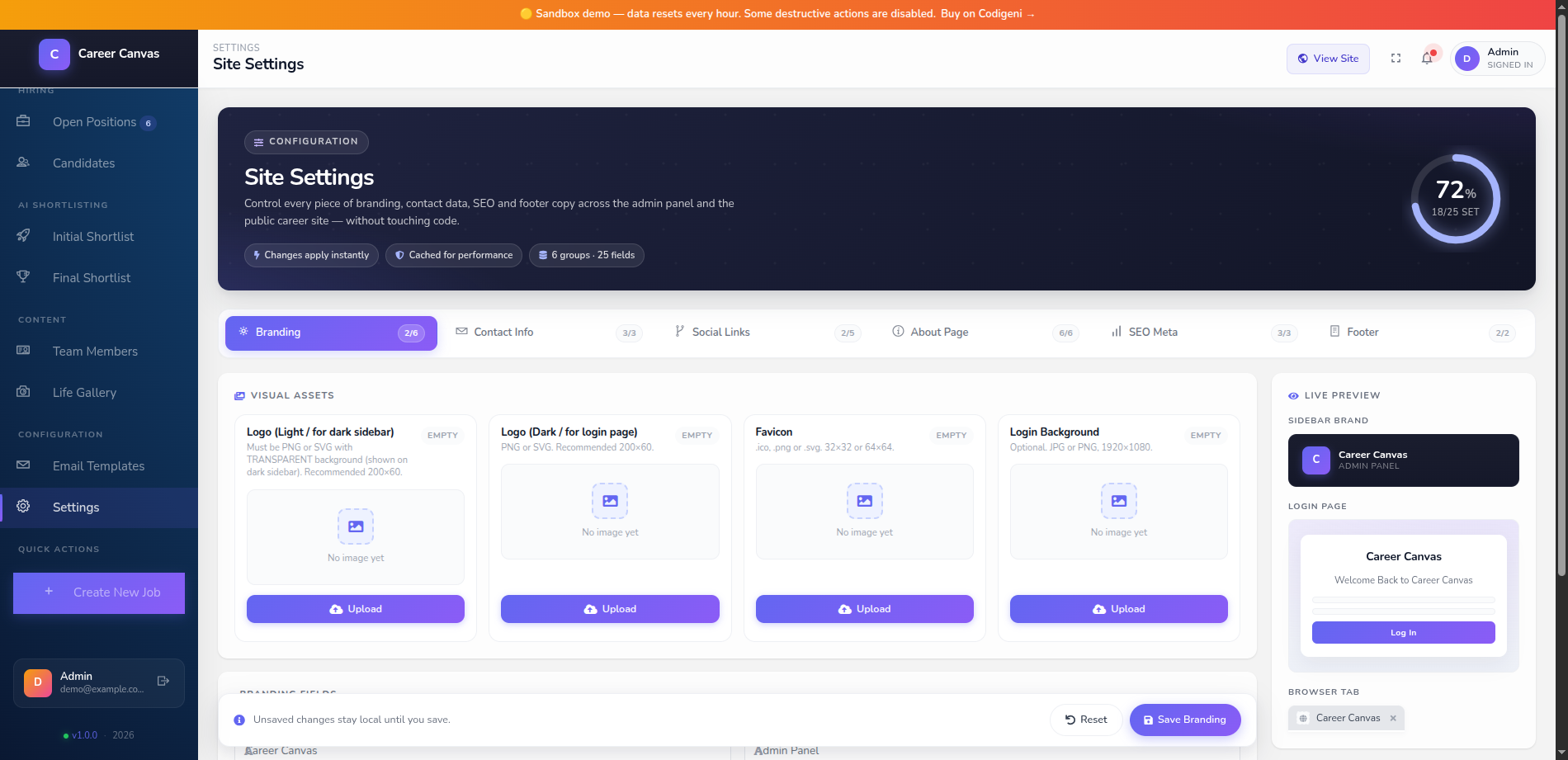Open Initial Shortlist page
The height and width of the screenshot is (760, 1568).
click(99, 237)
